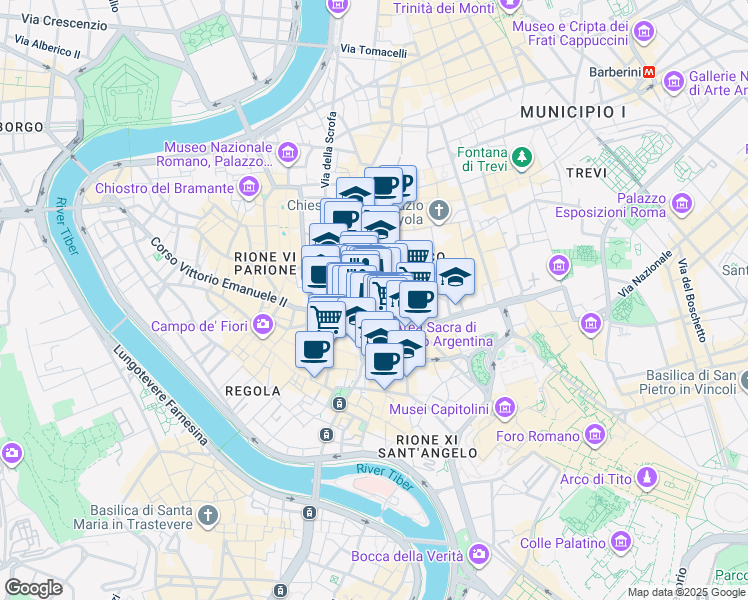This screenshot has height=600, width=748.
Task: Click the Foro Romano museum marker
Action: tap(595, 435)
